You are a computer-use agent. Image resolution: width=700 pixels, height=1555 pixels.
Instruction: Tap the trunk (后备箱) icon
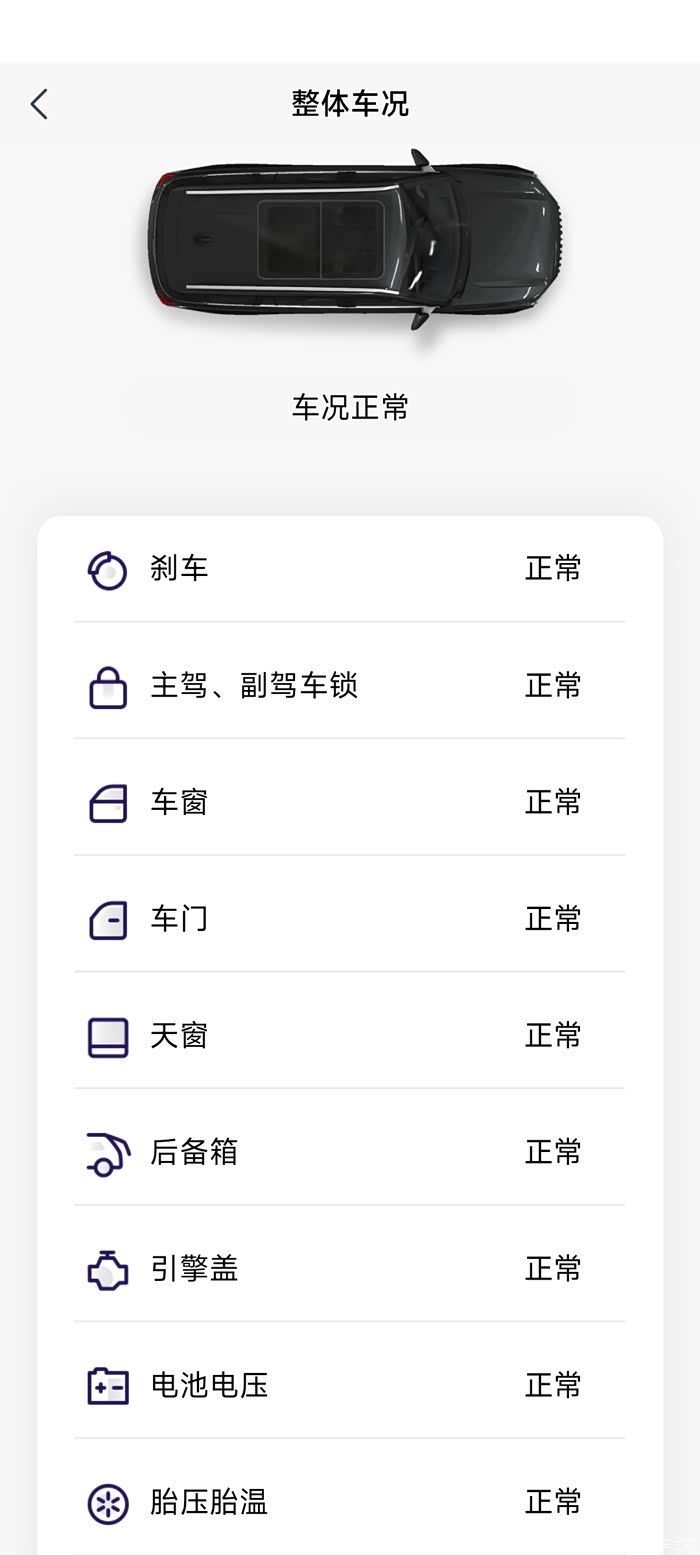coord(107,1153)
